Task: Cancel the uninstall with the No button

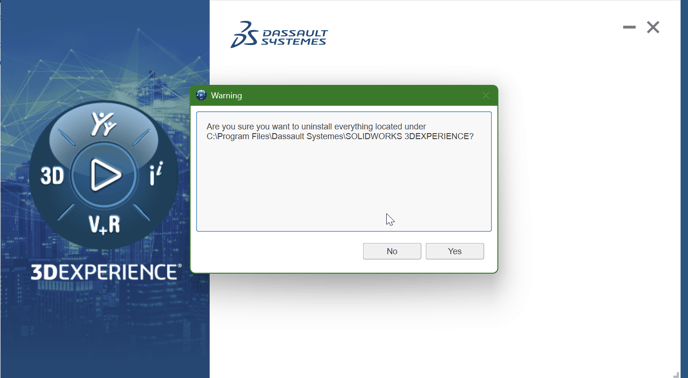Action: [392, 251]
